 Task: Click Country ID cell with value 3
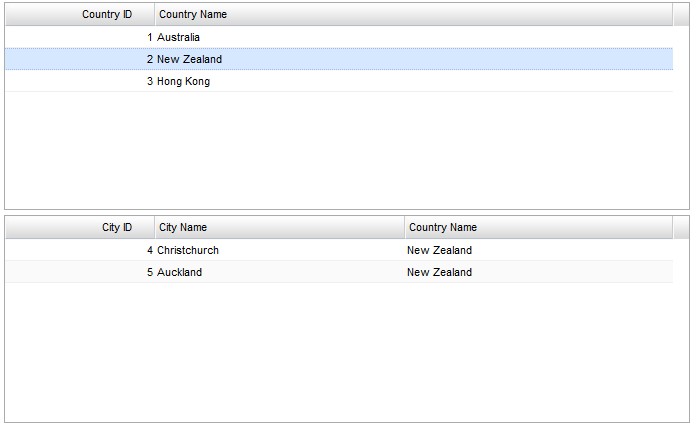150,82
